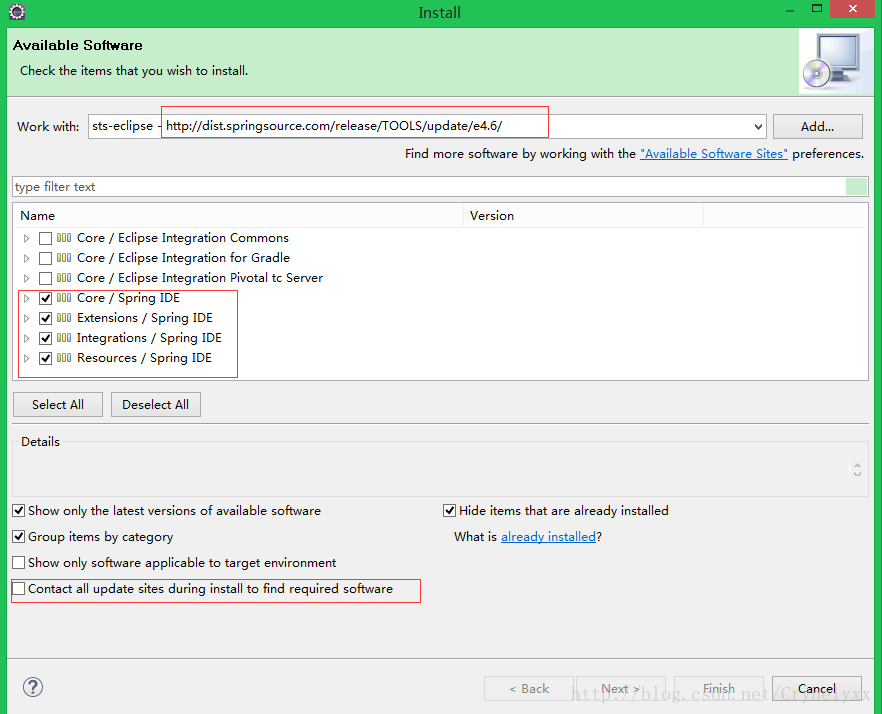The height and width of the screenshot is (714, 882).
Task: Open the help question mark icon
Action: pyautogui.click(x=33, y=686)
